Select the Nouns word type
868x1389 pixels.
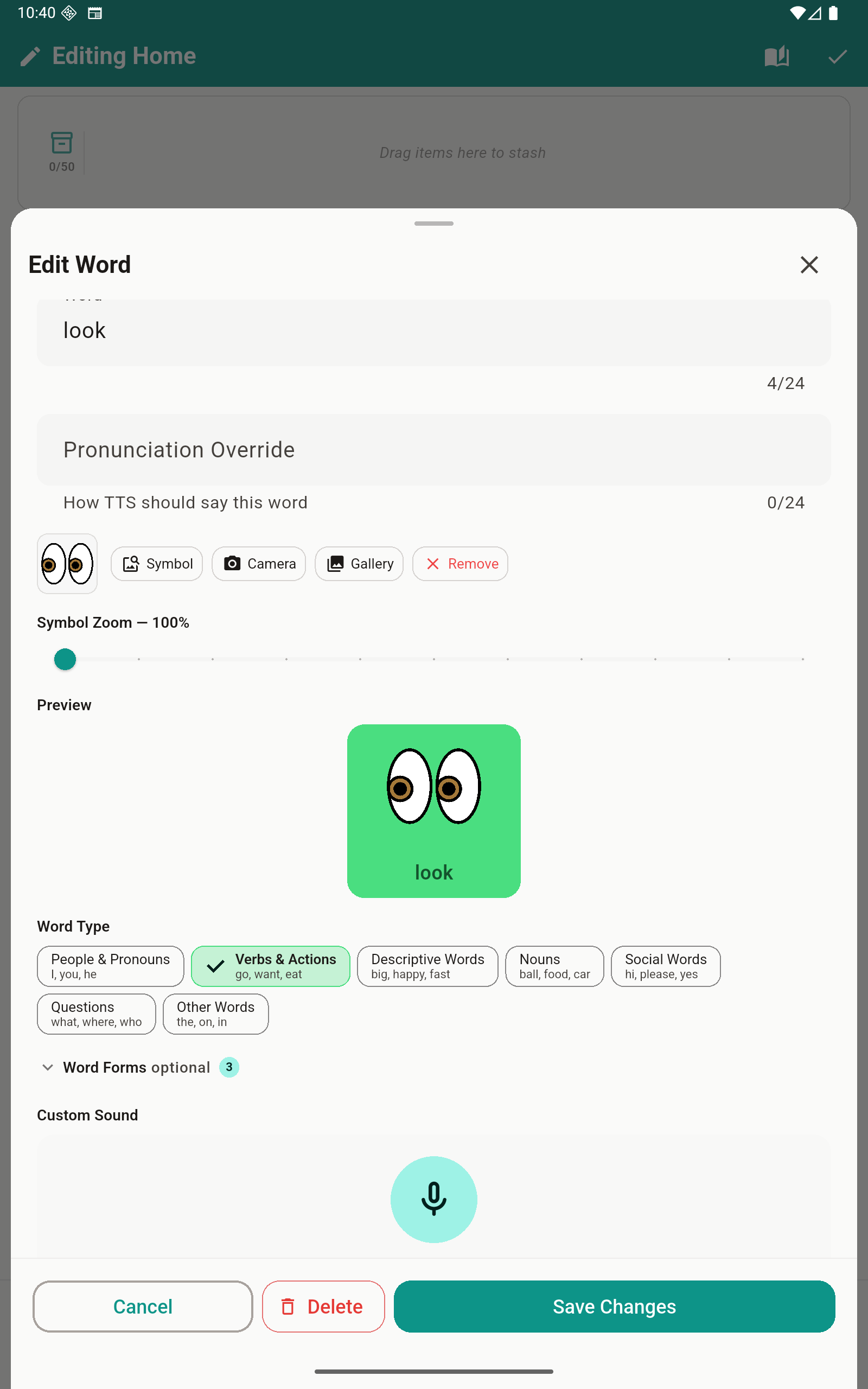553,966
